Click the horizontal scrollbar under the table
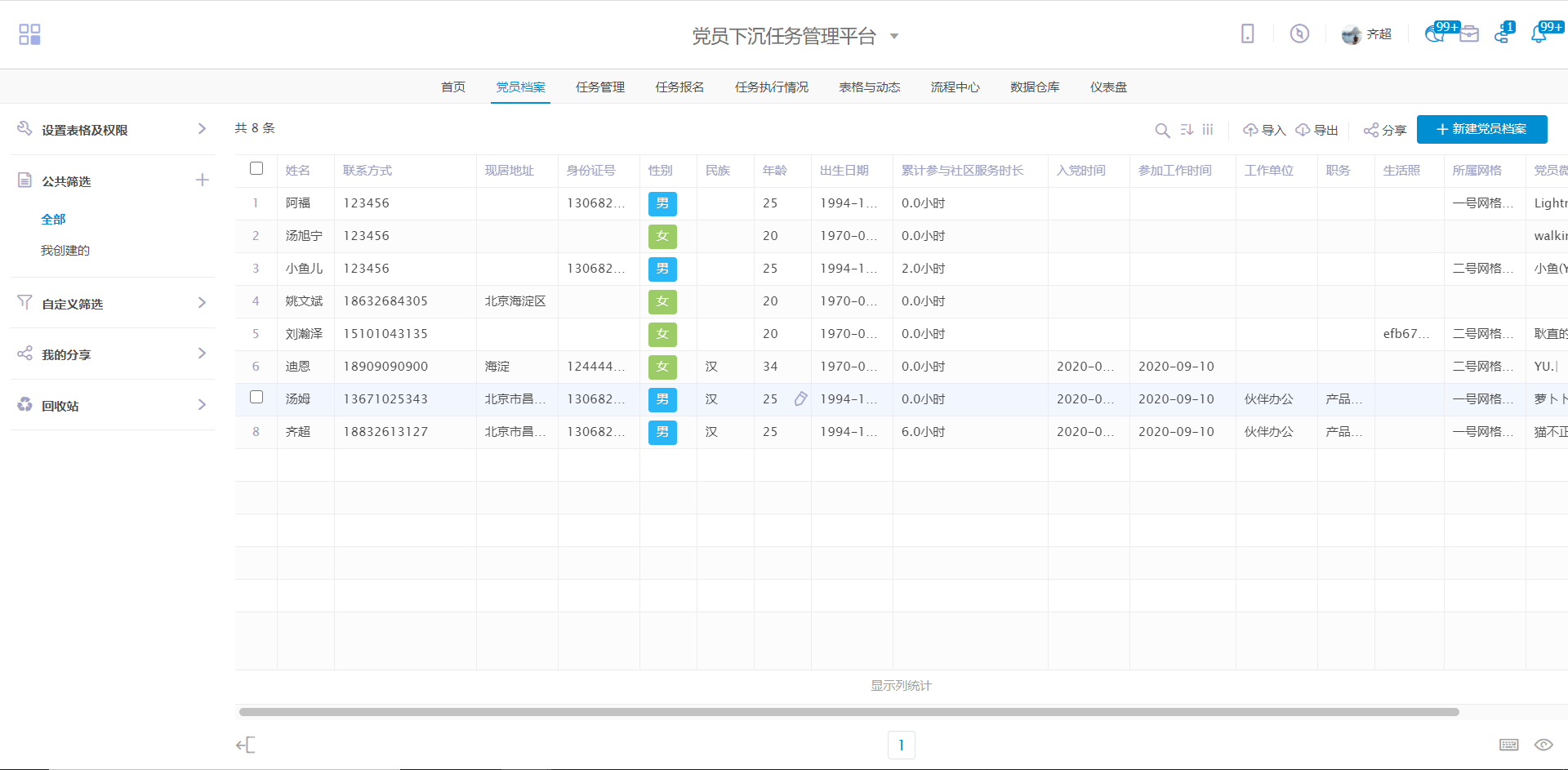 click(x=849, y=712)
